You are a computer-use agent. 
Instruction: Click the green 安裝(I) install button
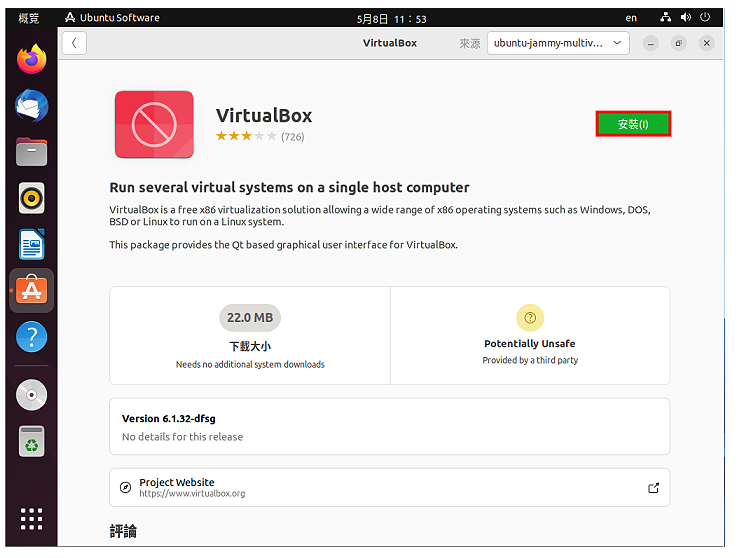pos(633,124)
